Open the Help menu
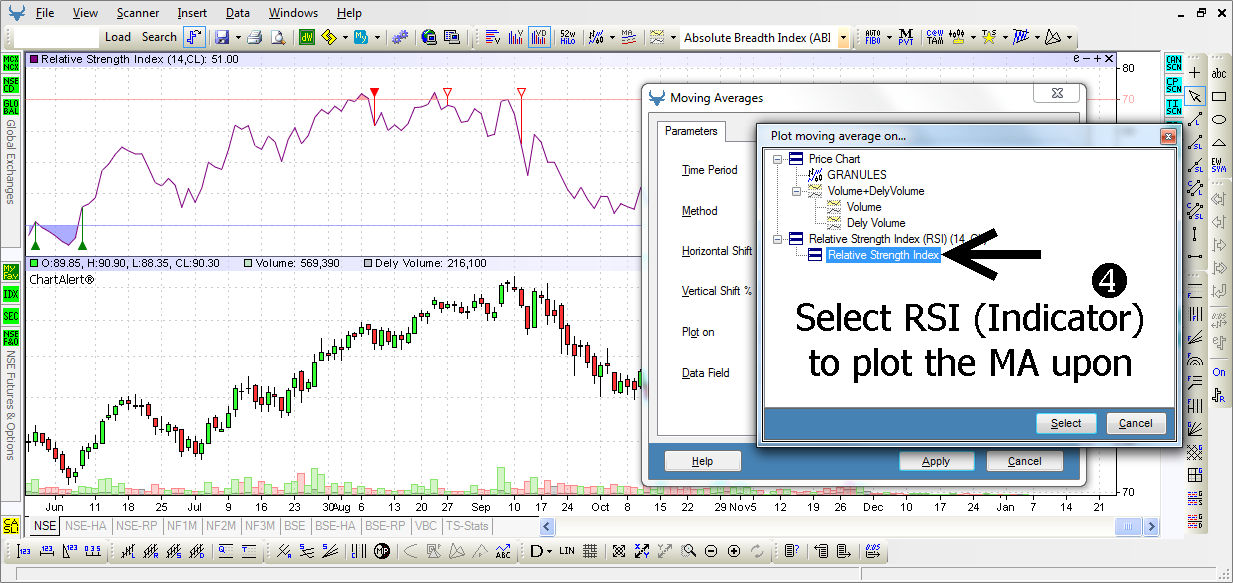This screenshot has height=583, width=1233. (x=349, y=13)
